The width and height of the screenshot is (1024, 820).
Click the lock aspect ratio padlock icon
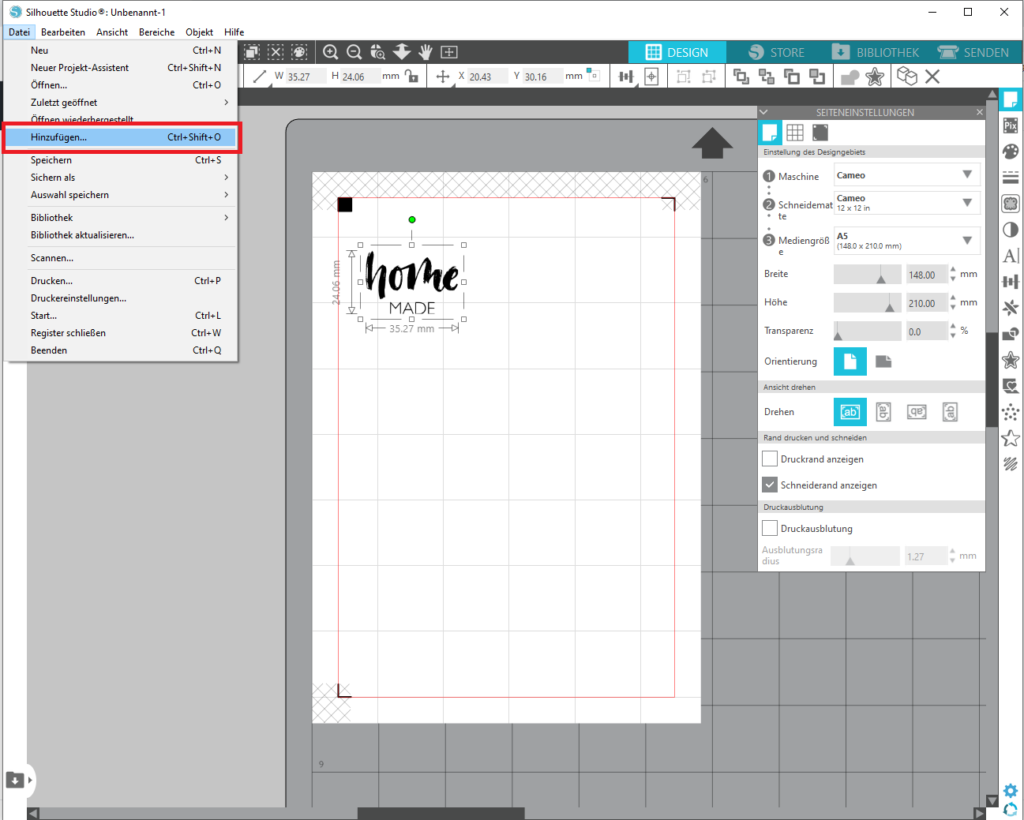point(411,76)
